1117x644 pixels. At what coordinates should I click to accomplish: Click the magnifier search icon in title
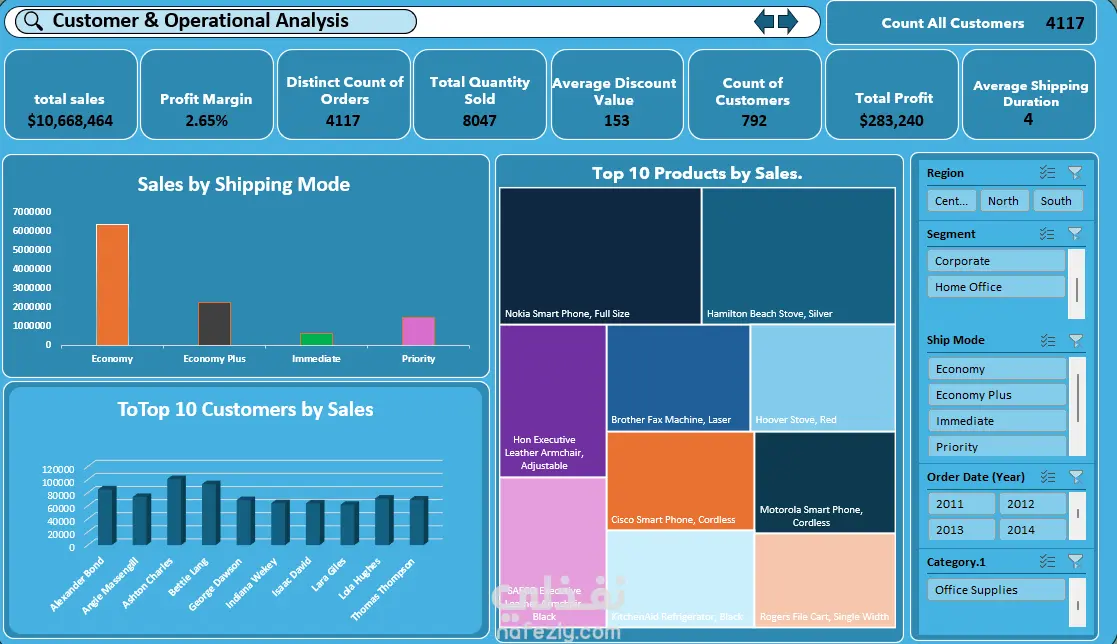[33, 21]
